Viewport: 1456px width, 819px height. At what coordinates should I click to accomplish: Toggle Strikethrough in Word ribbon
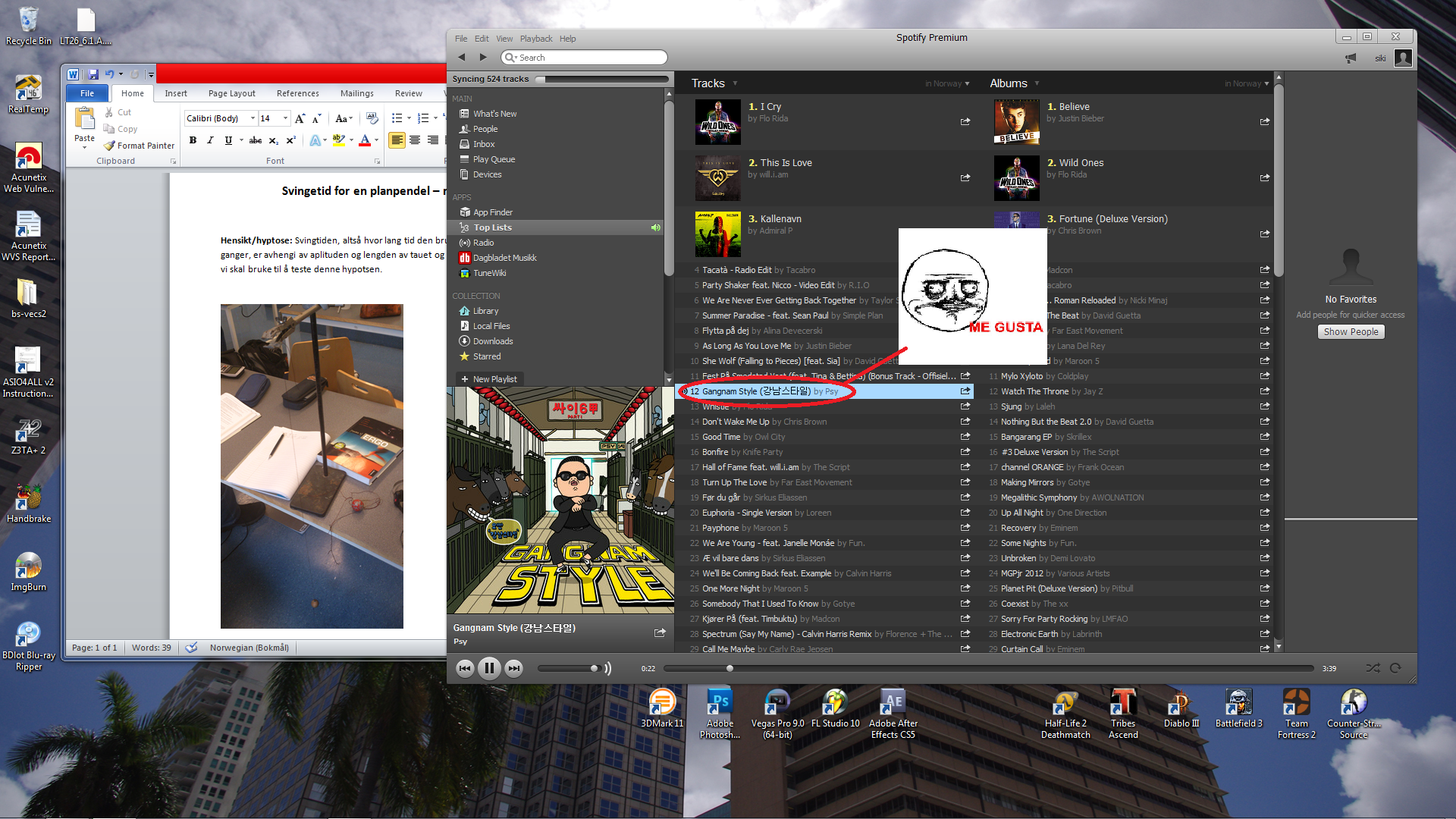[256, 140]
